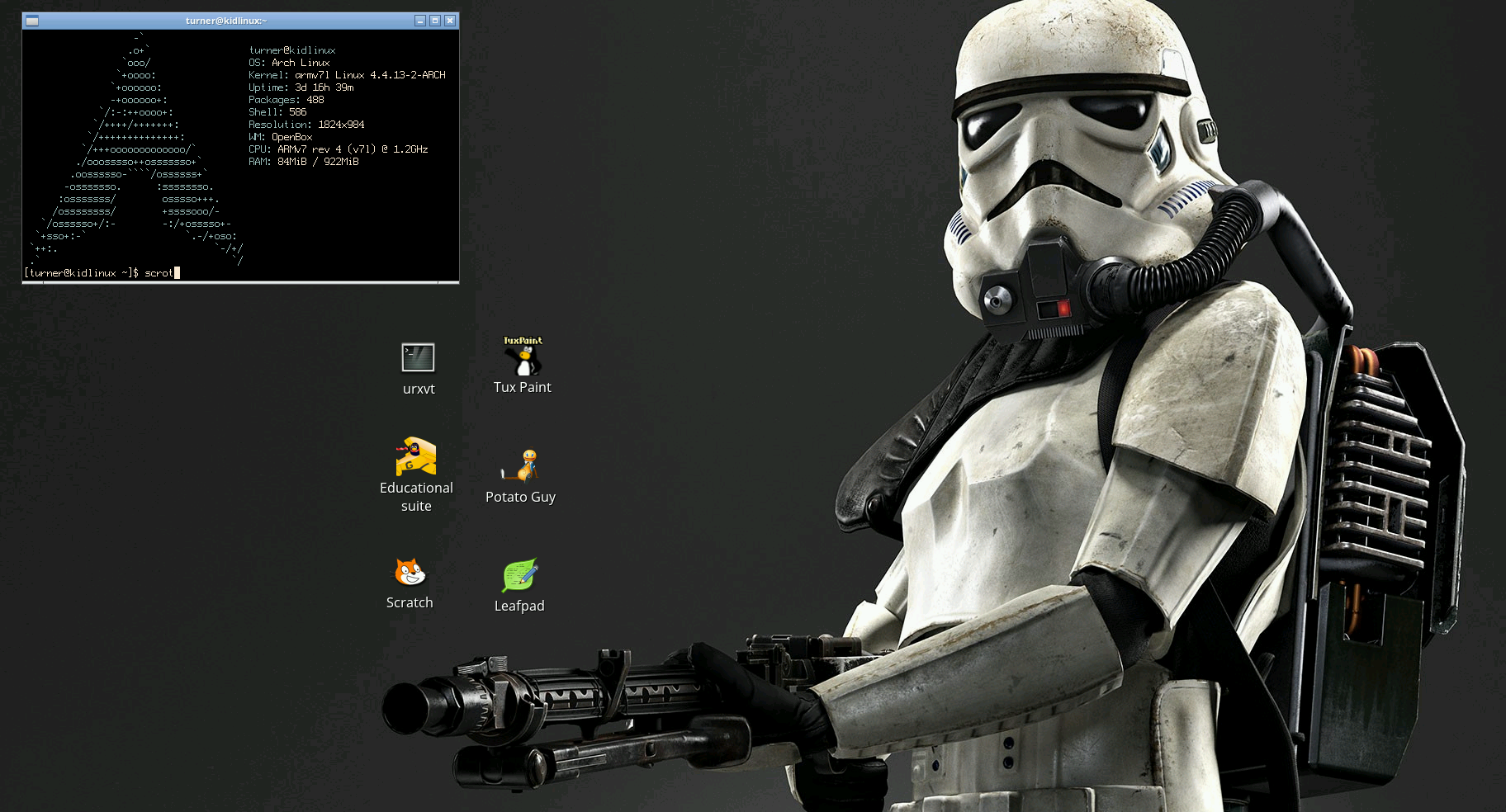Click the 'Kernel: armv7l Linux' line
The image size is (1506, 812).
pyautogui.click(x=347, y=75)
